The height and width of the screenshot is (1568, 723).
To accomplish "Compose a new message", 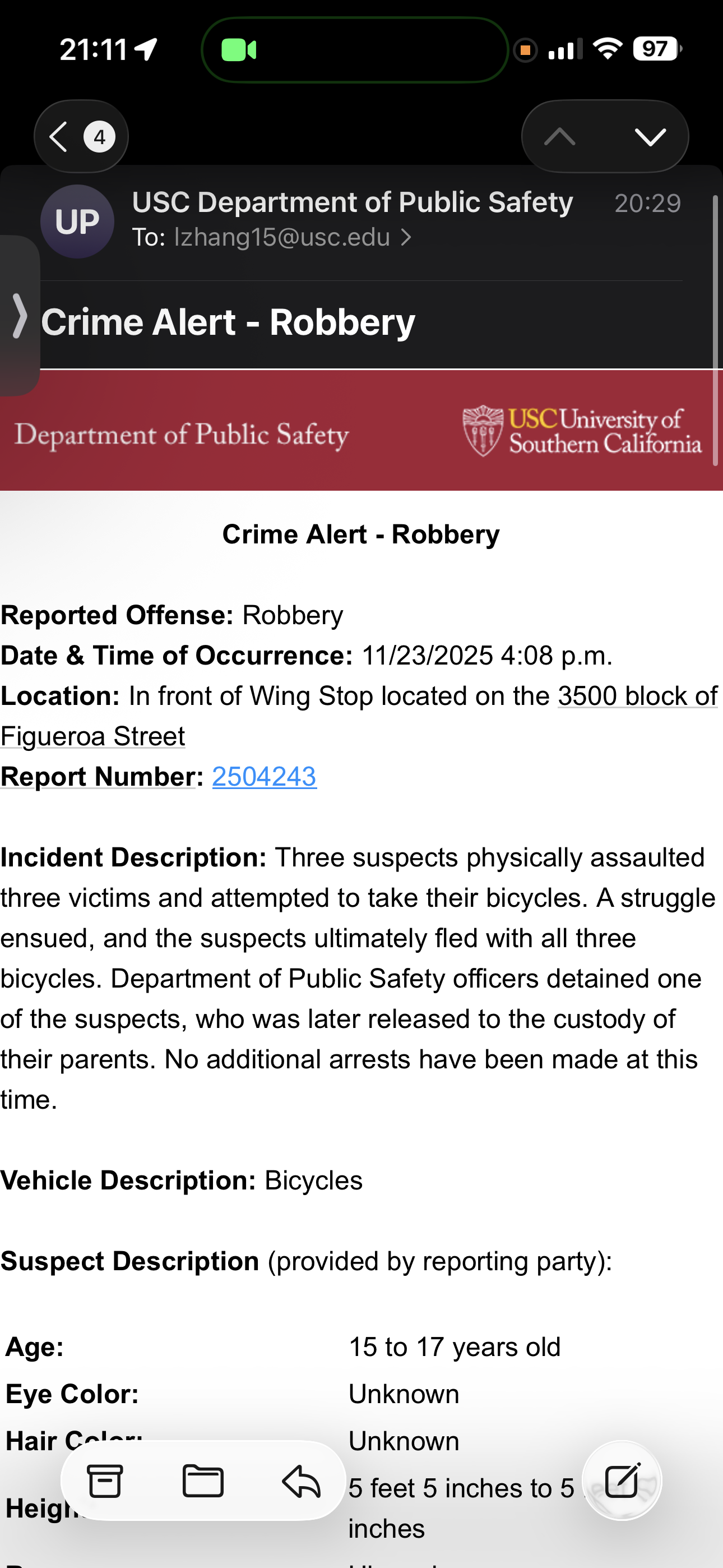I will (x=622, y=1481).
